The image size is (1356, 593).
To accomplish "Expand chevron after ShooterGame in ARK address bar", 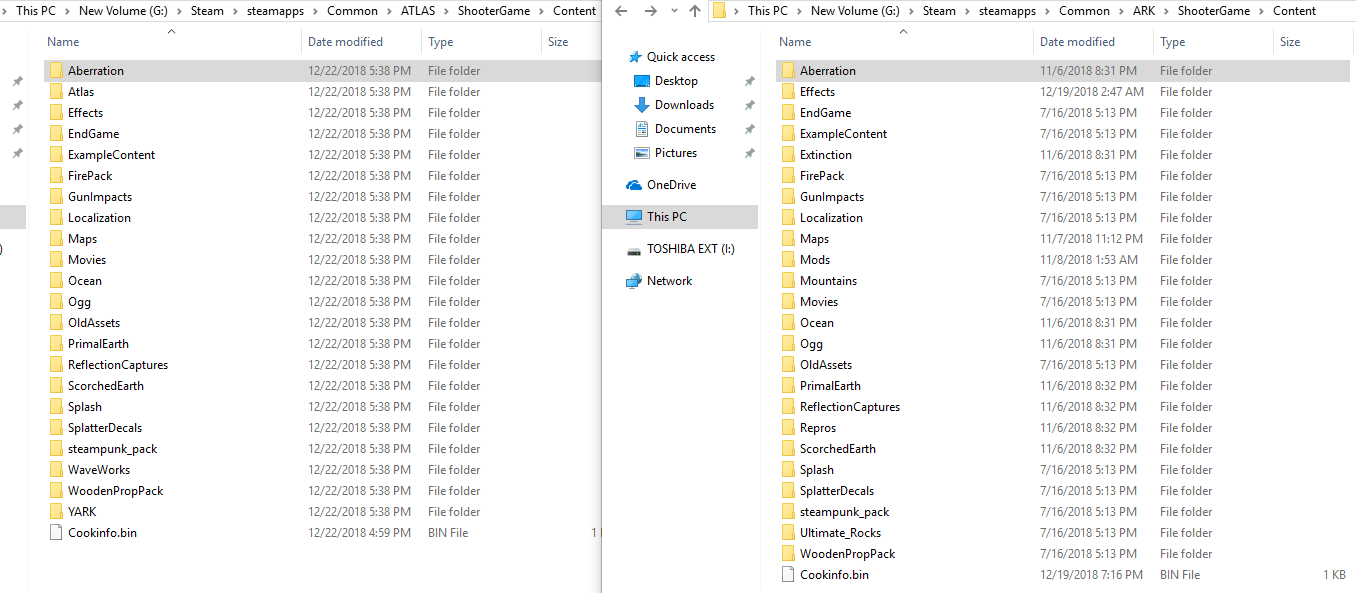I will (1261, 11).
